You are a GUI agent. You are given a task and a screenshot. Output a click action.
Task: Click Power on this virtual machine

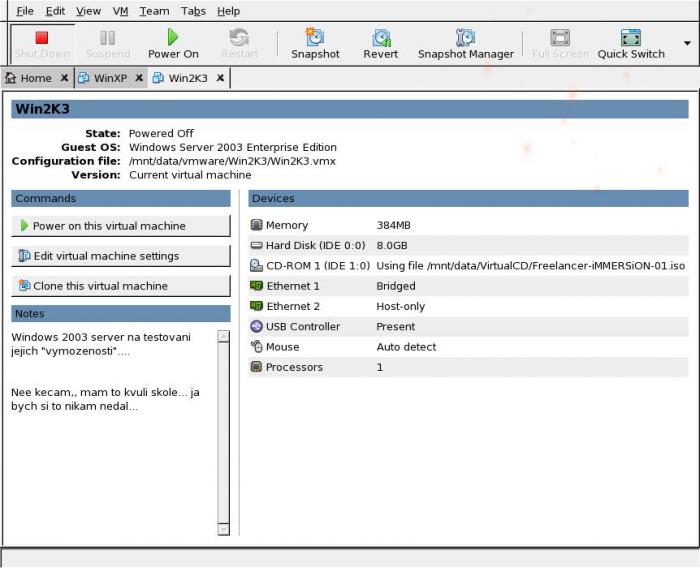tap(121, 226)
